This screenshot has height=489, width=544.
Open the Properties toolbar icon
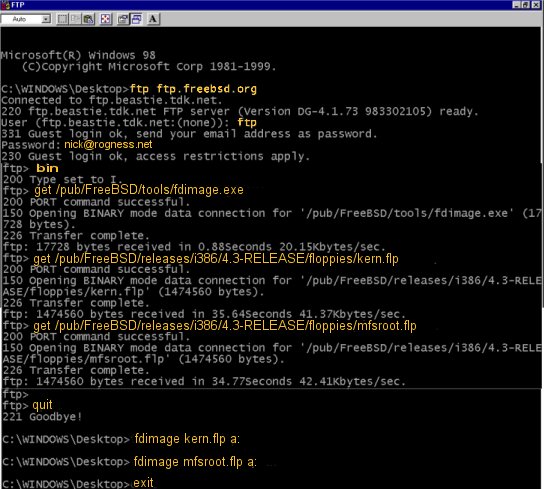[122, 19]
